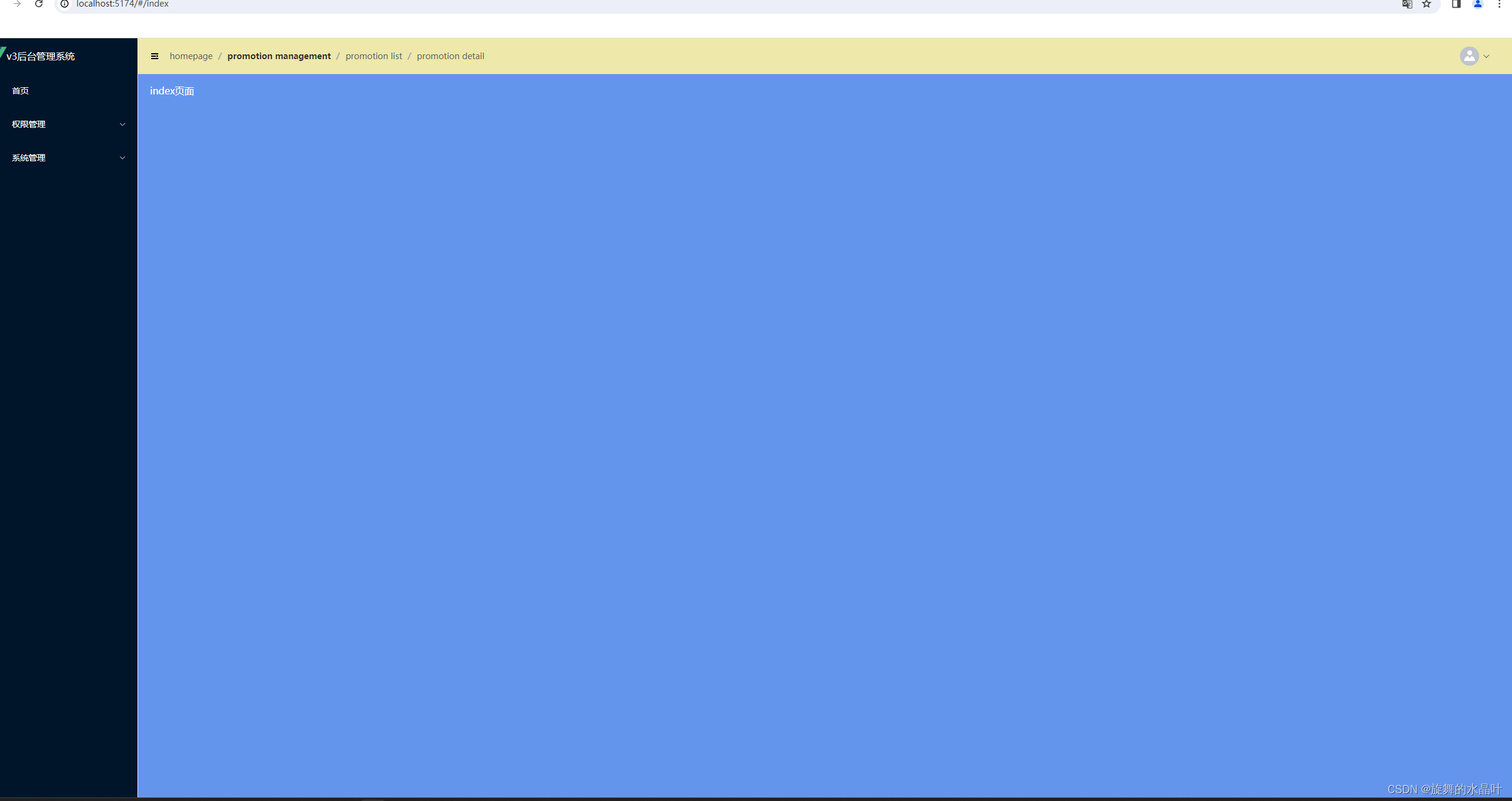Click the v3后台管理系统 logo title
The image size is (1512, 801).
[41, 56]
